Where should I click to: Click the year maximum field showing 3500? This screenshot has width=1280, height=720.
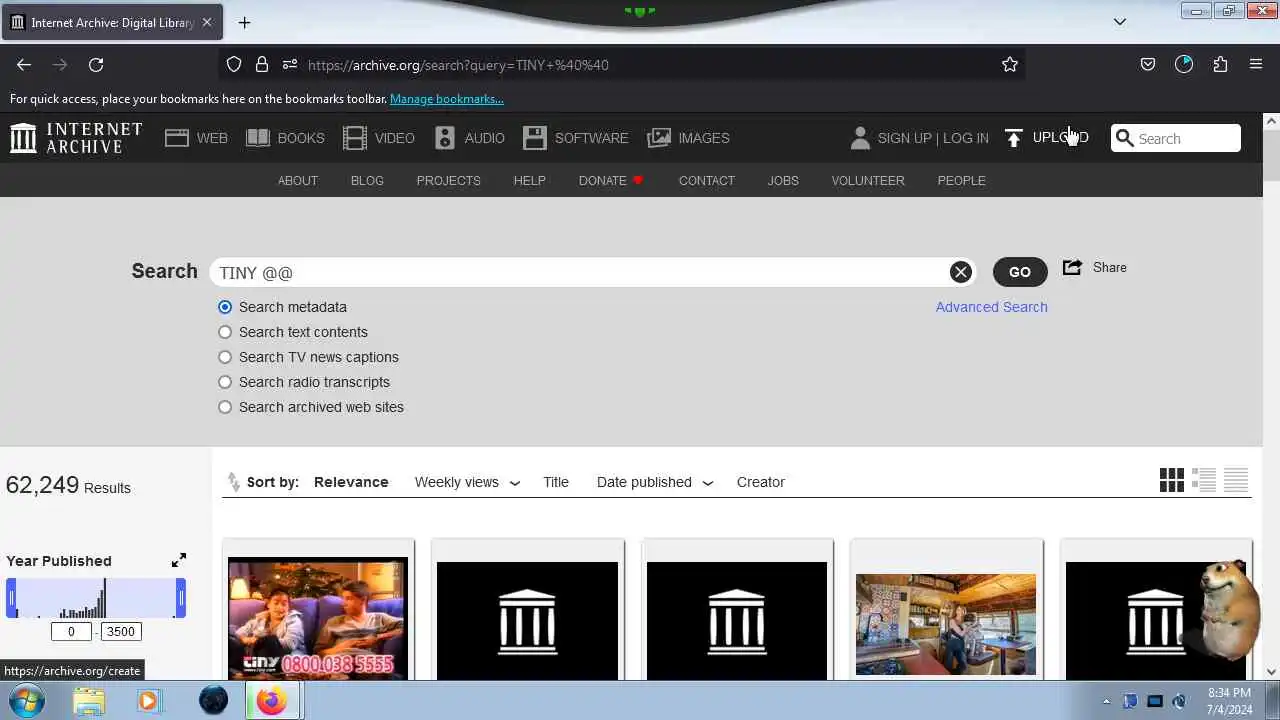point(121,631)
